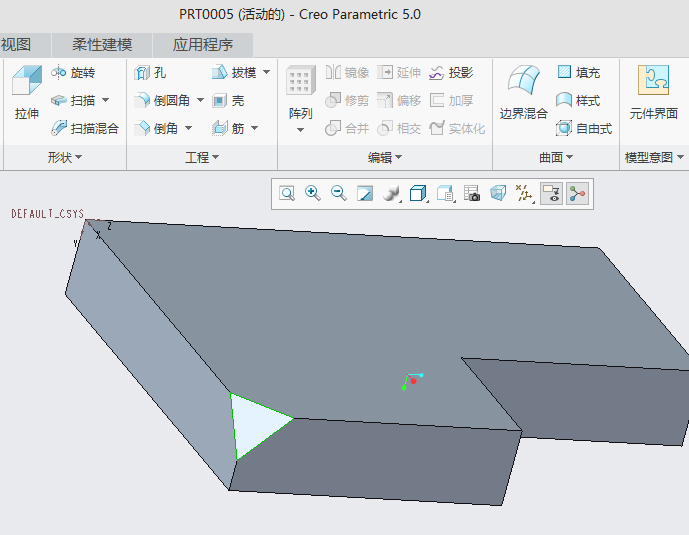Click the 实体化 (Solidify) tool

[457, 128]
